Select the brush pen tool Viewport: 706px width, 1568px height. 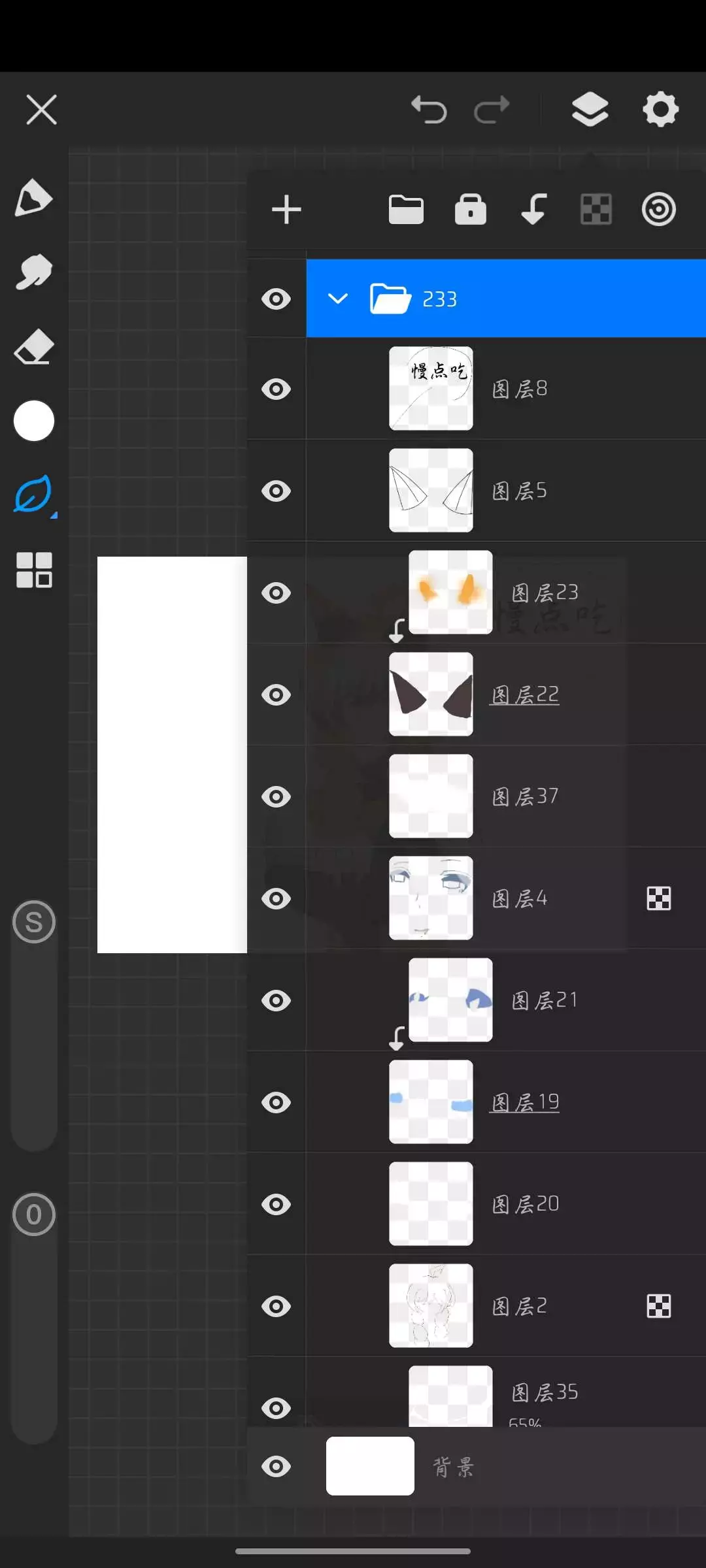[33, 198]
